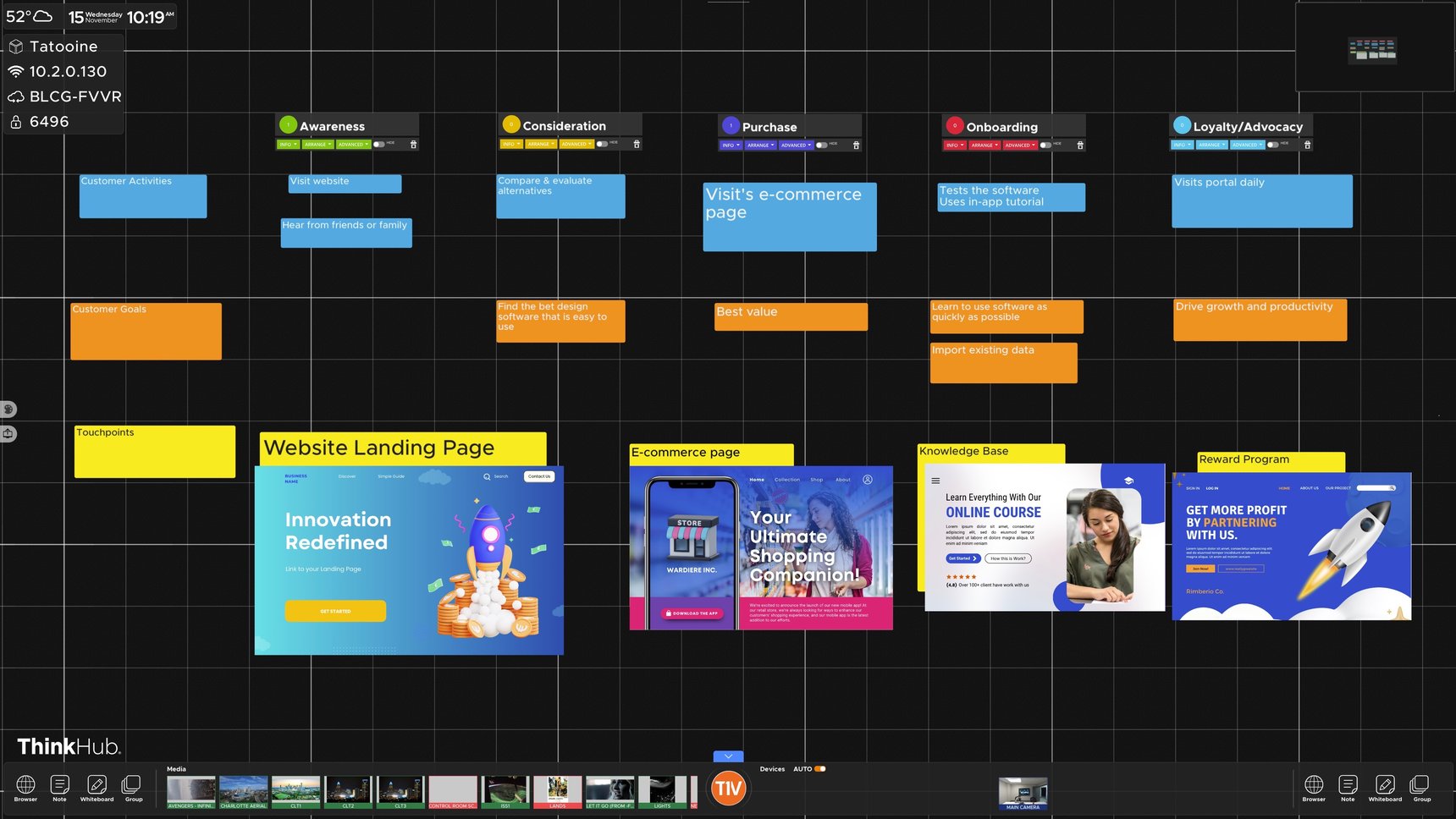
Task: Open the ADVANCED dropdown under Loyalty/Advocacy
Action: tap(1245, 144)
